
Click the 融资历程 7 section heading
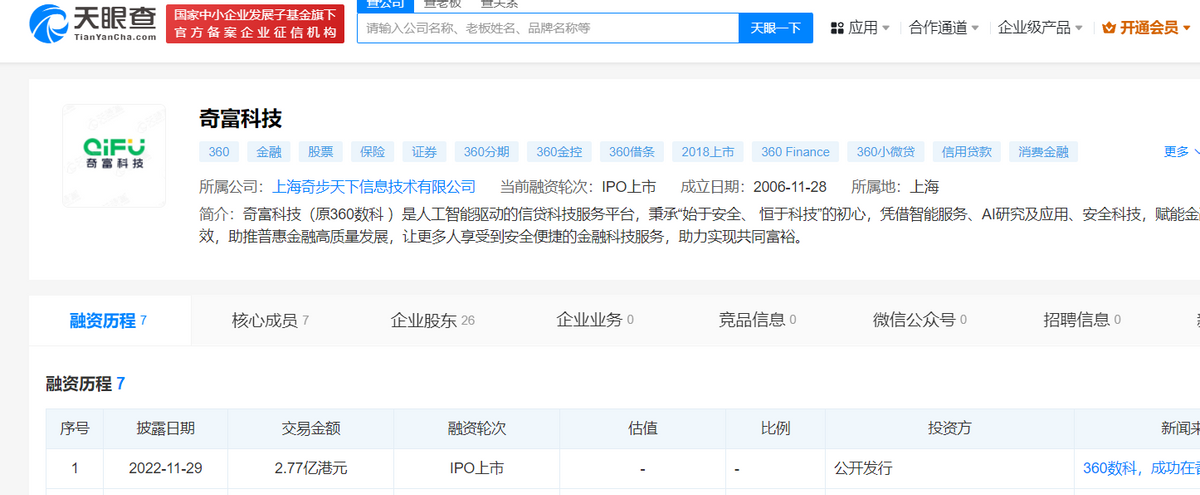(86, 383)
